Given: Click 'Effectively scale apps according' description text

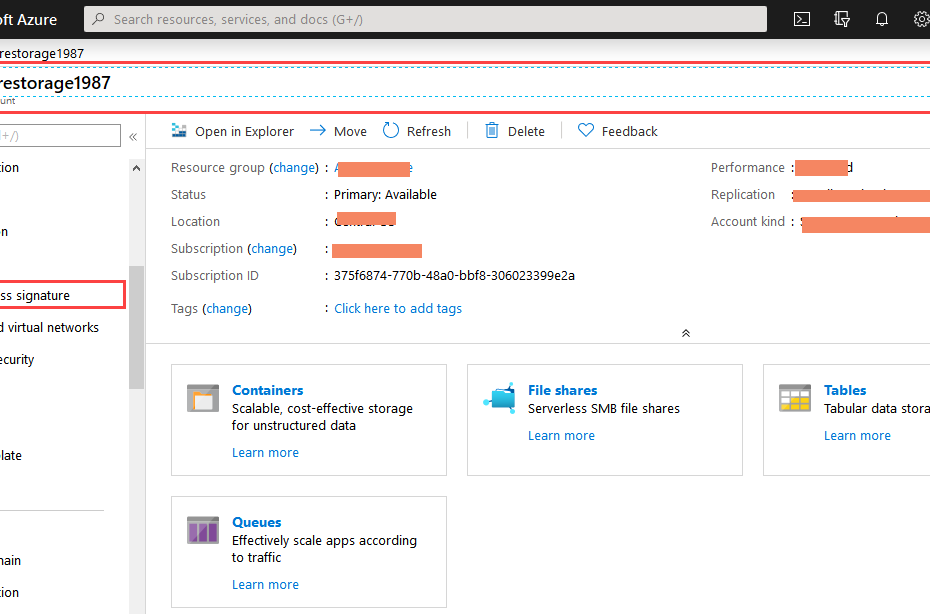Looking at the screenshot, I should pos(324,540).
